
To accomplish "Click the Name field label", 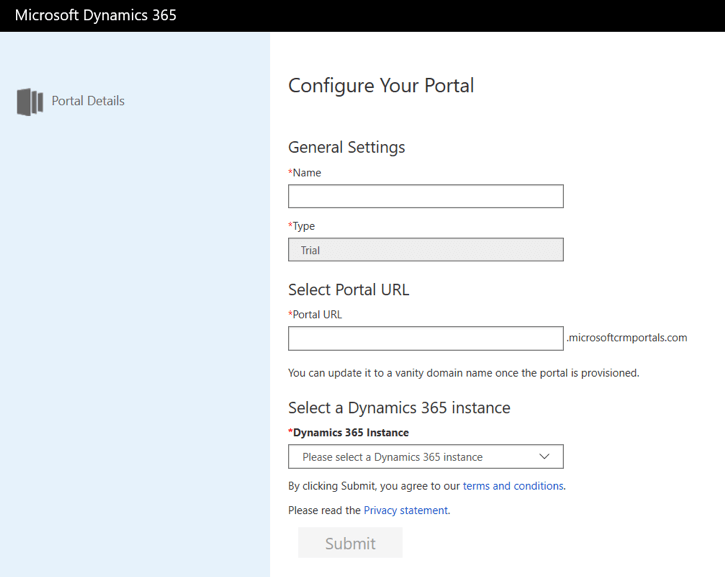I will [305, 173].
